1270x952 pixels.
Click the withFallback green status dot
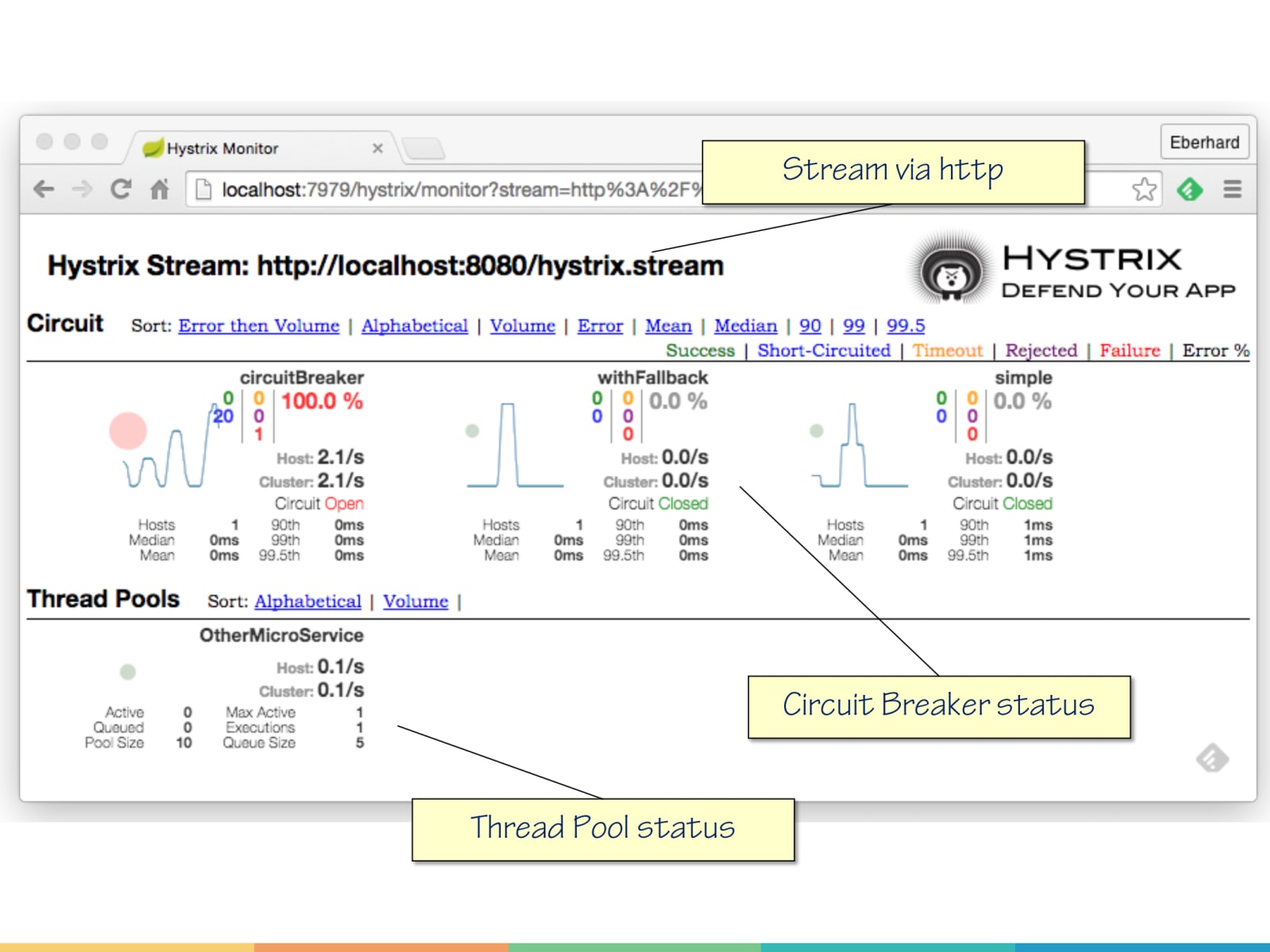[472, 431]
